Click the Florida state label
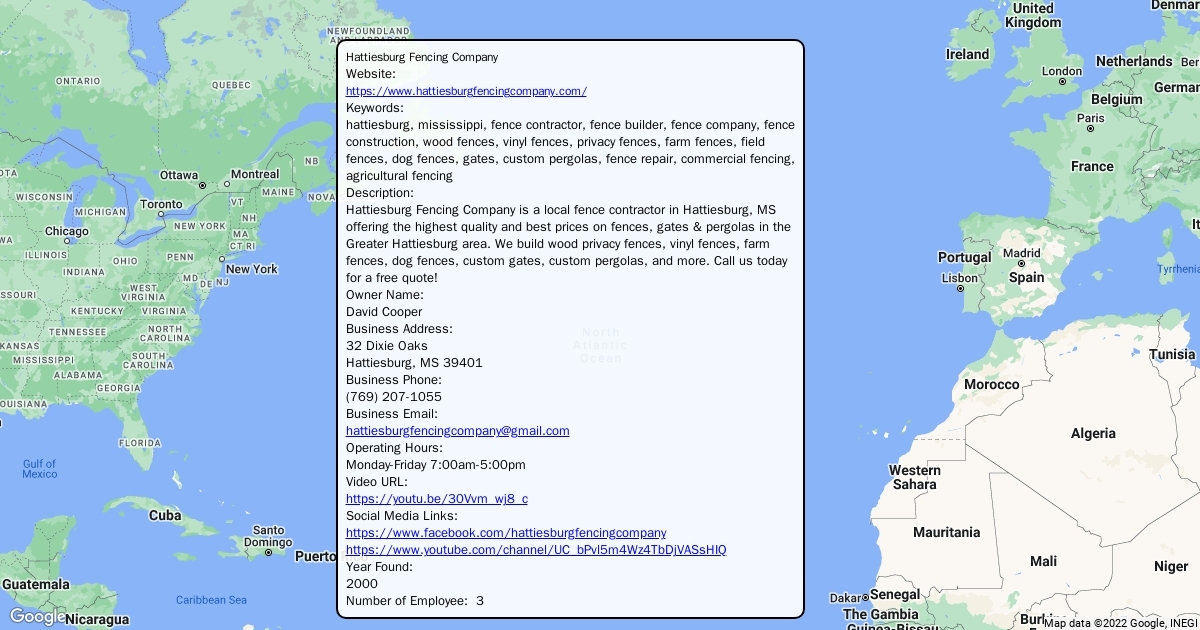Viewport: 1200px width, 630px height. point(139,443)
